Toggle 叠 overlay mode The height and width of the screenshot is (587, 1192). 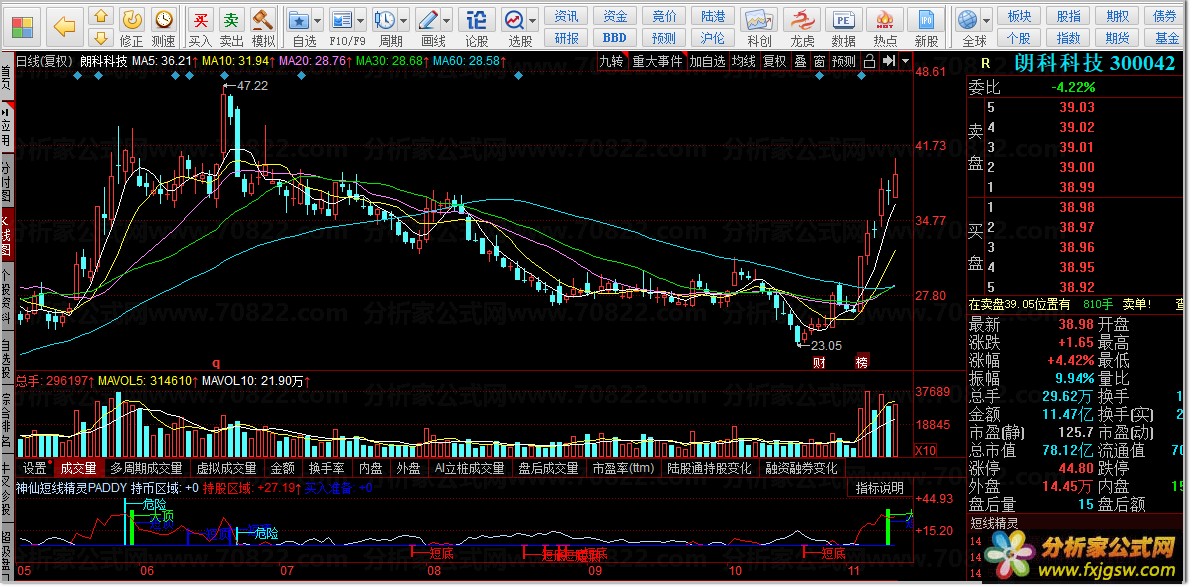[800, 61]
